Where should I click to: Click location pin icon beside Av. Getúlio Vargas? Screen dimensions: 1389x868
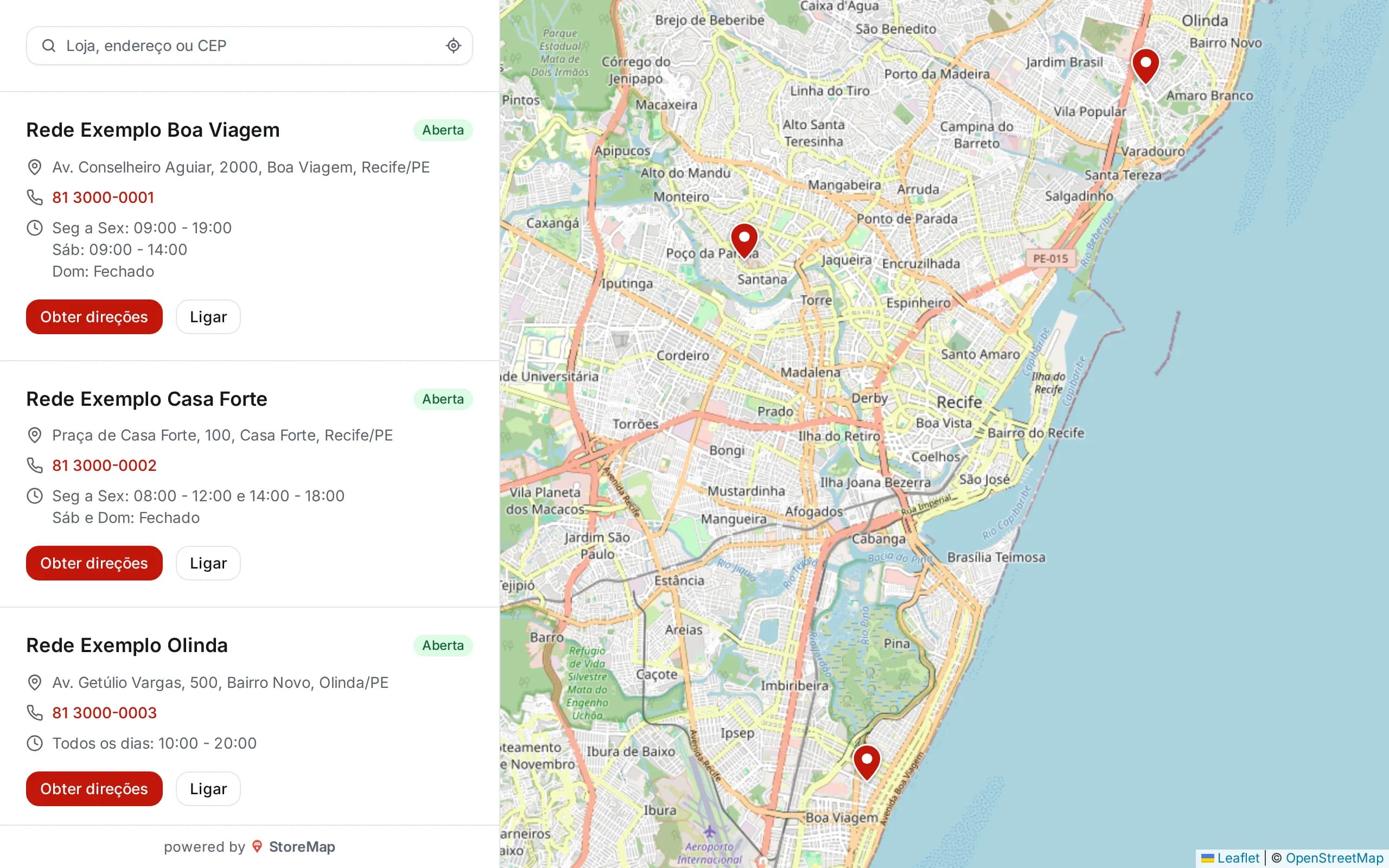(34, 682)
